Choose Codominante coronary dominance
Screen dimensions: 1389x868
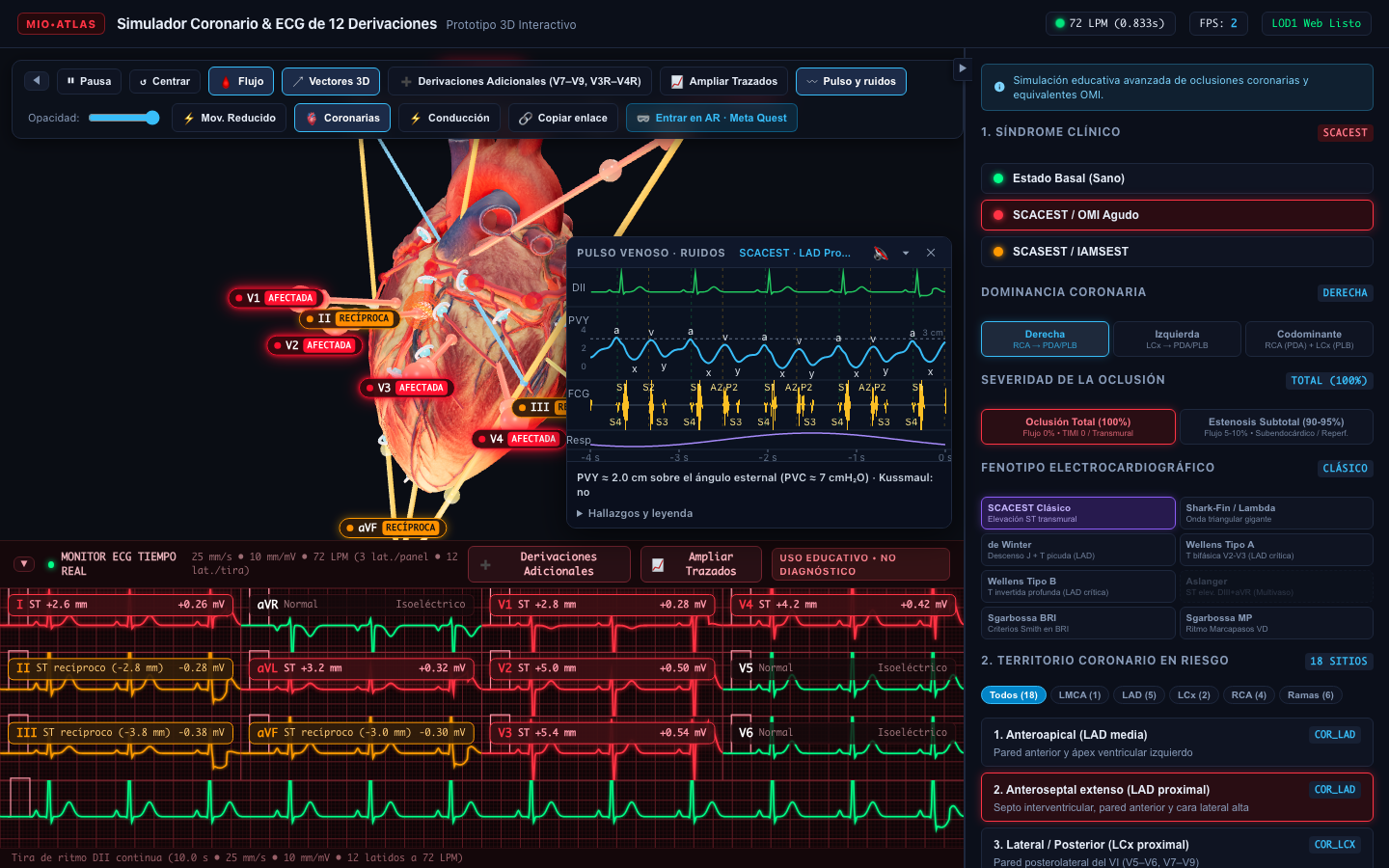pyautogui.click(x=1309, y=339)
